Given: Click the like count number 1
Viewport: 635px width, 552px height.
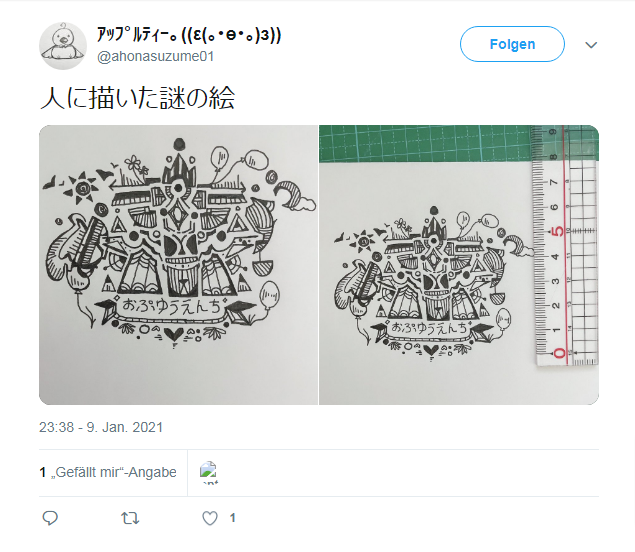Looking at the screenshot, I should coord(232,518).
